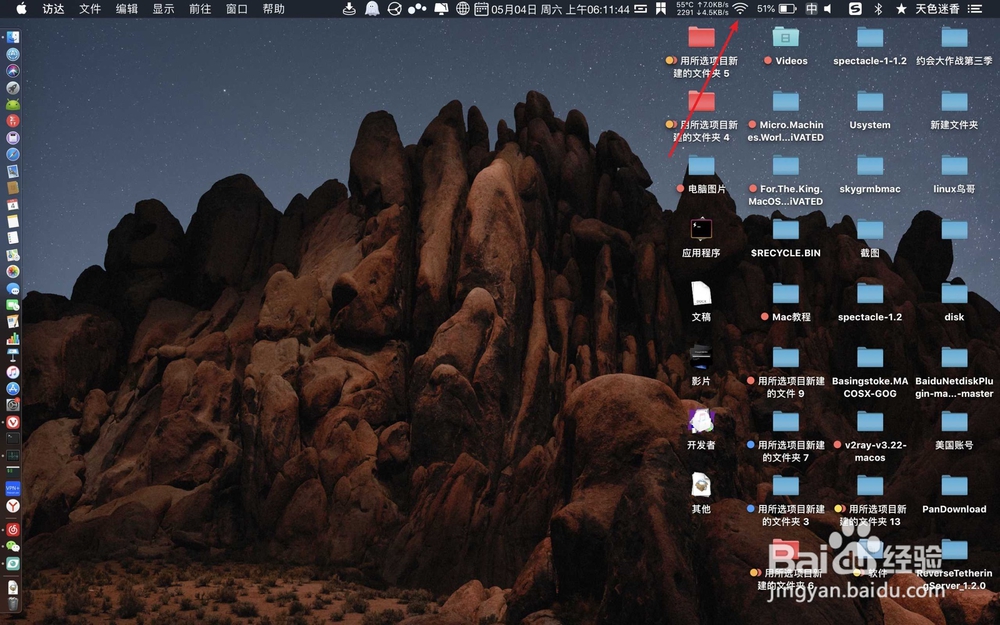Open VPN Plus from the Dock
This screenshot has height=625, width=1000.
pos(13,489)
